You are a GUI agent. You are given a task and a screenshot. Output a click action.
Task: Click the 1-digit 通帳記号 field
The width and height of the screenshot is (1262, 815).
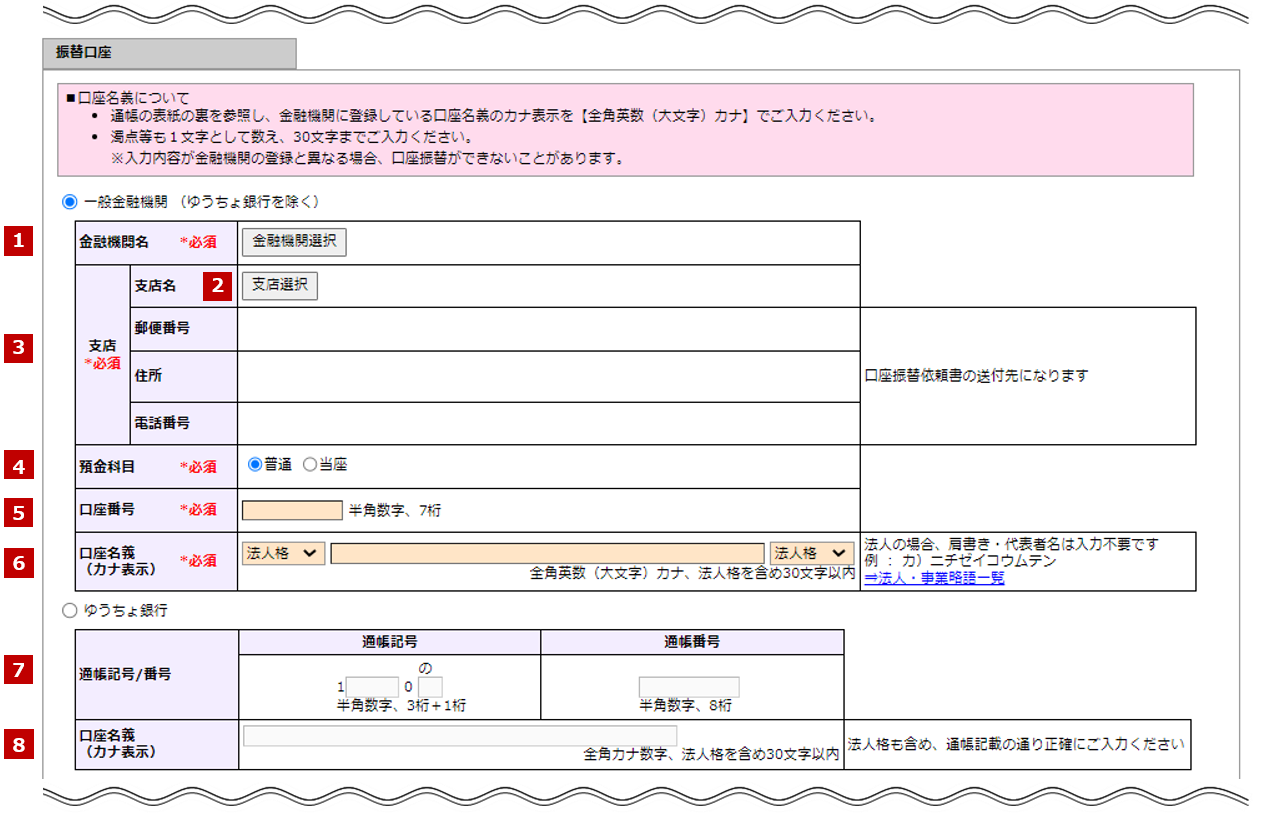(428, 686)
